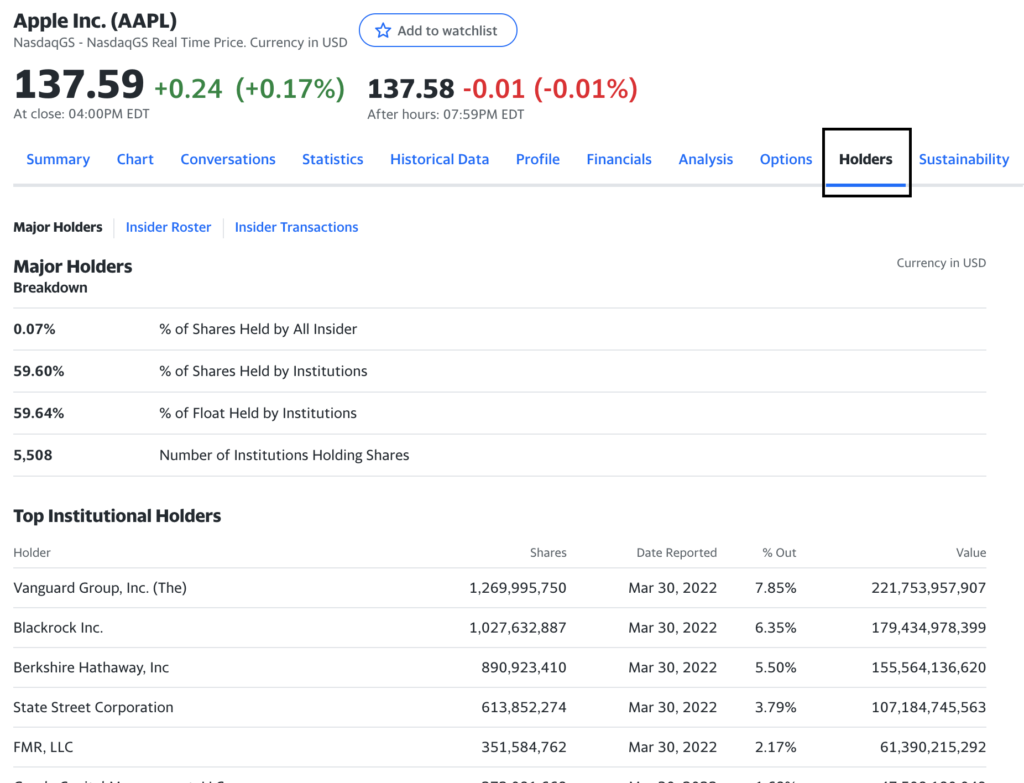Screen dimensions: 1024x783
Task: Click the 59.64% float held value
Action: coord(39,413)
